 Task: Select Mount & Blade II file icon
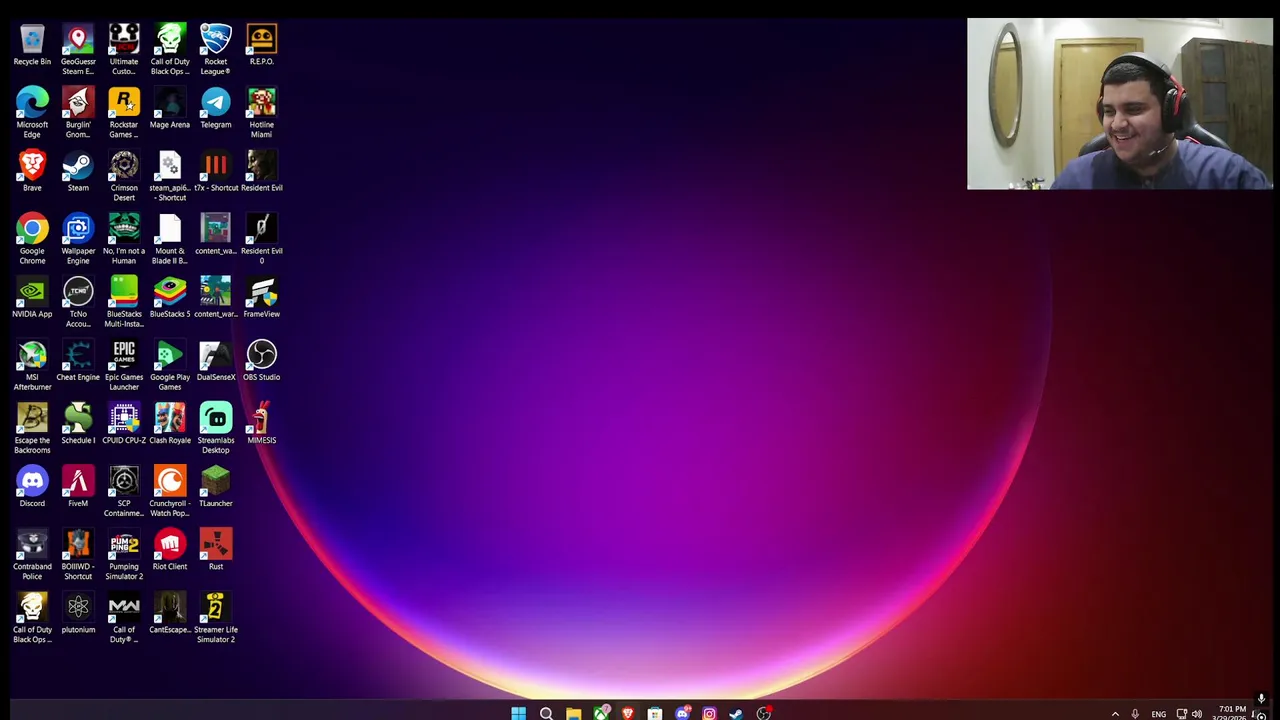click(x=170, y=240)
